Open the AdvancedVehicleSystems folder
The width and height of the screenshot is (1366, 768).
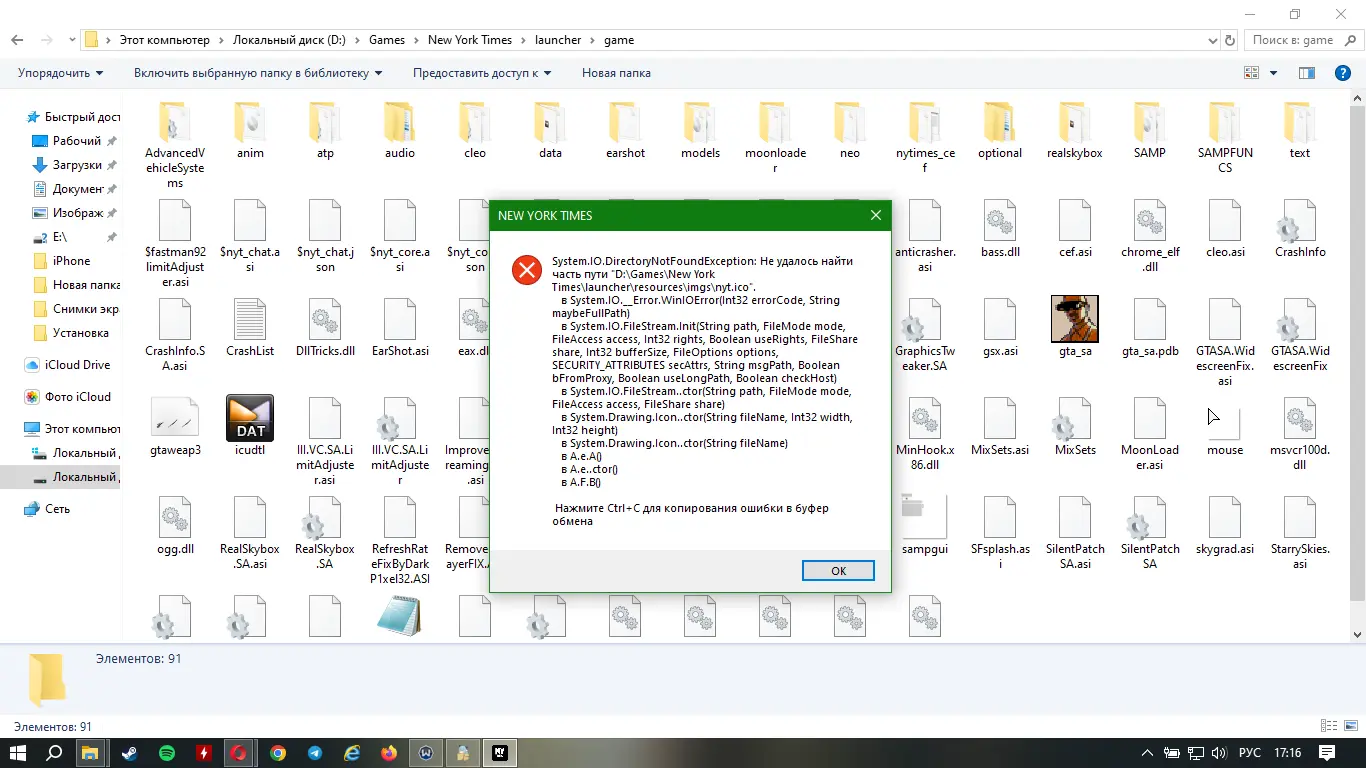point(174,125)
